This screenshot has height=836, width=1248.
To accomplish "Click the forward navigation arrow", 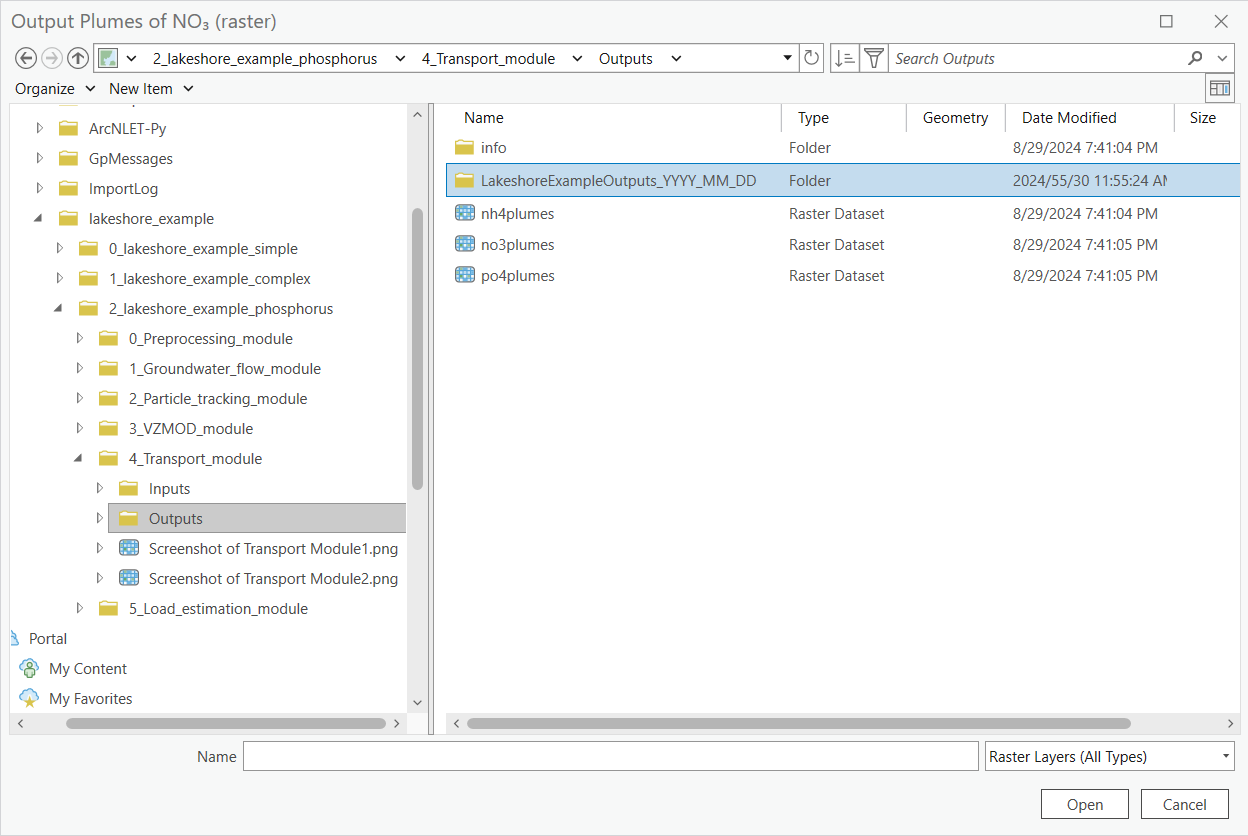I will (x=52, y=58).
